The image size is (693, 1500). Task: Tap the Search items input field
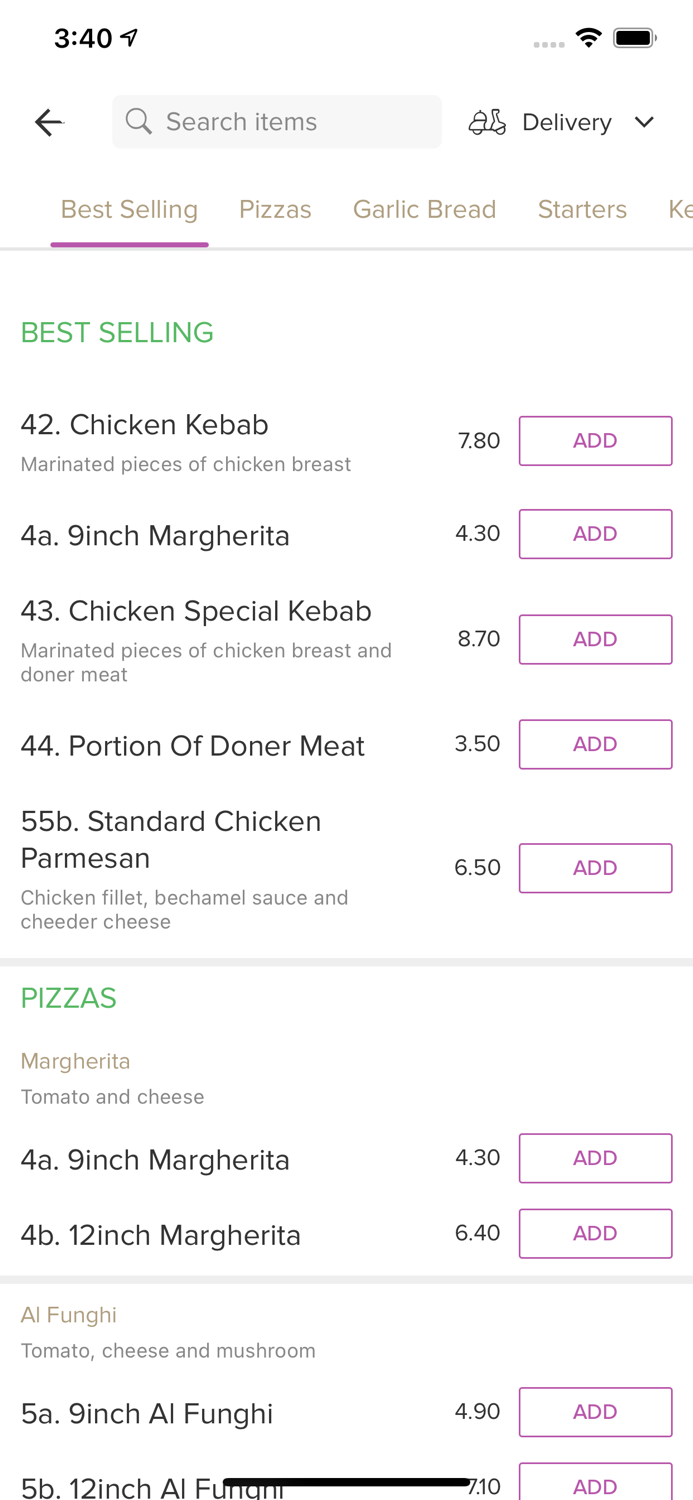[x=277, y=121]
